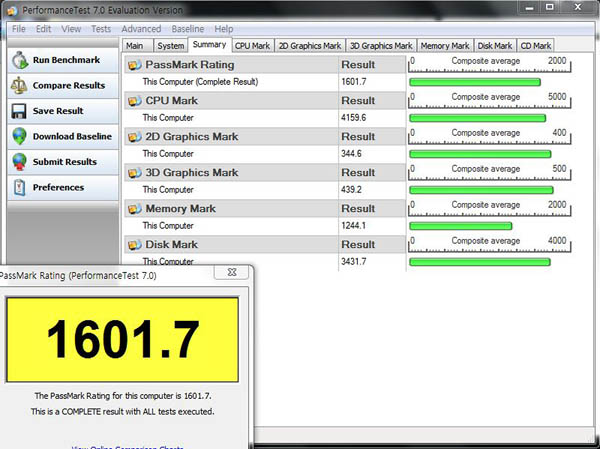600x449 pixels.
Task: Open the Preferences button
Action: (63, 188)
